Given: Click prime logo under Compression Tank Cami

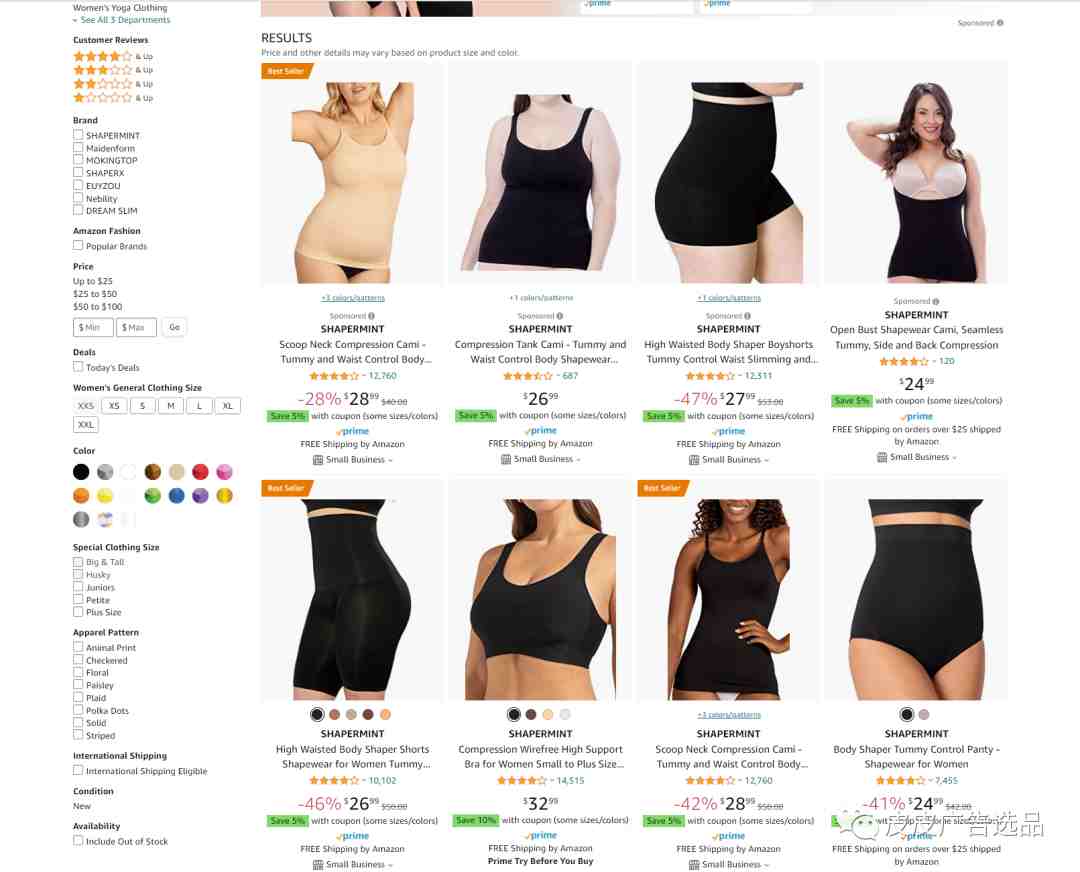Looking at the screenshot, I should click(x=541, y=430).
